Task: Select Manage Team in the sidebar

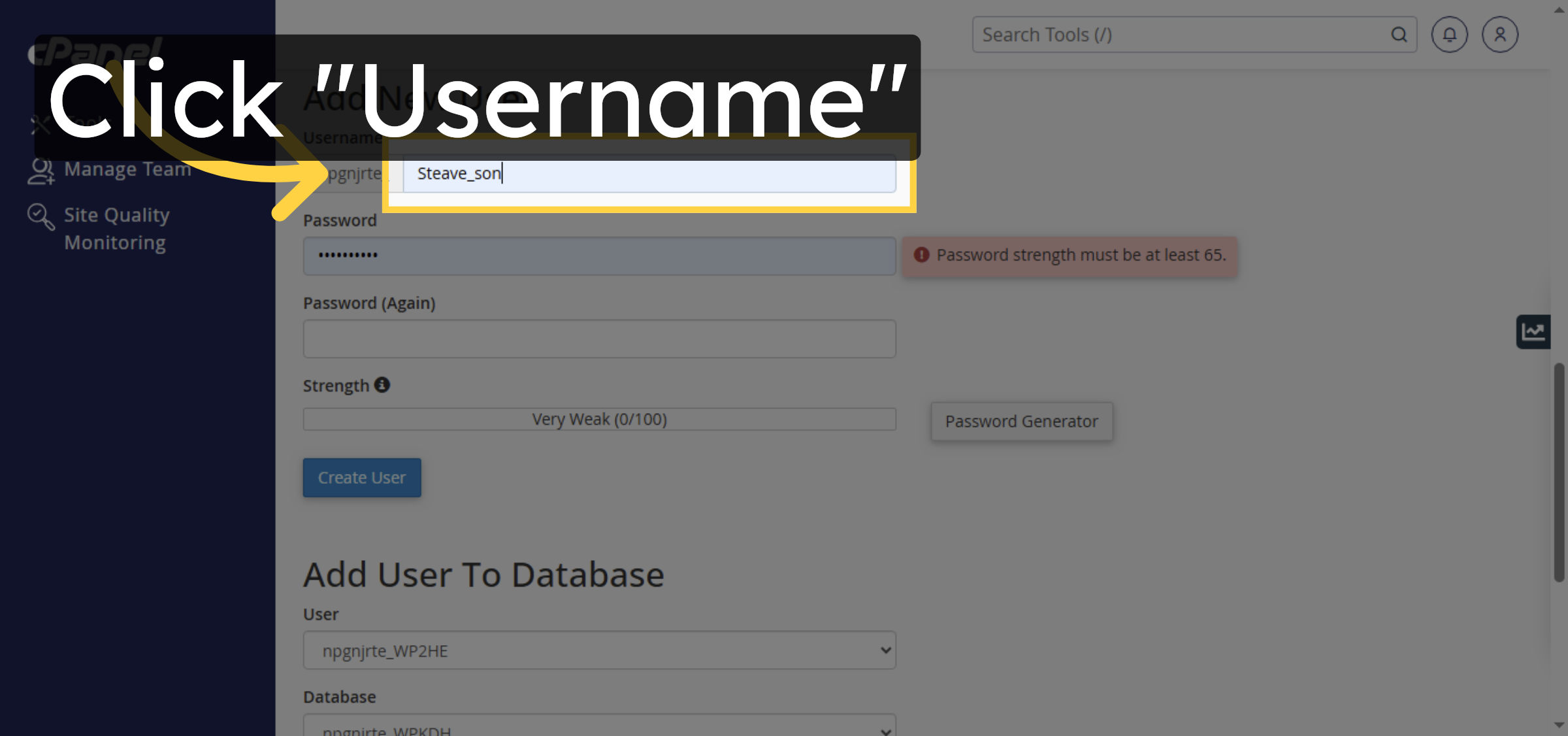Action: click(127, 169)
